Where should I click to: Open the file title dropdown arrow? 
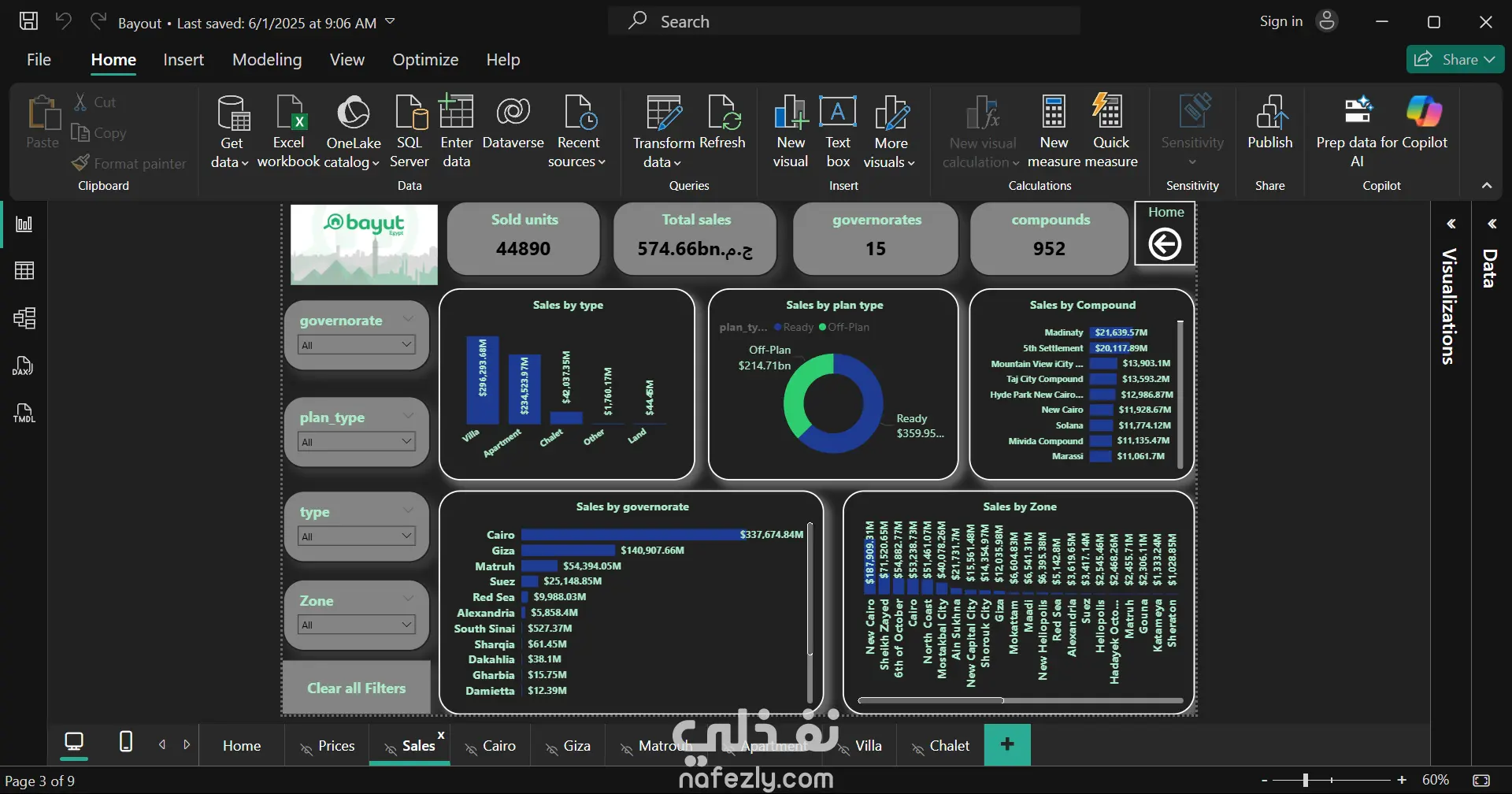[390, 22]
